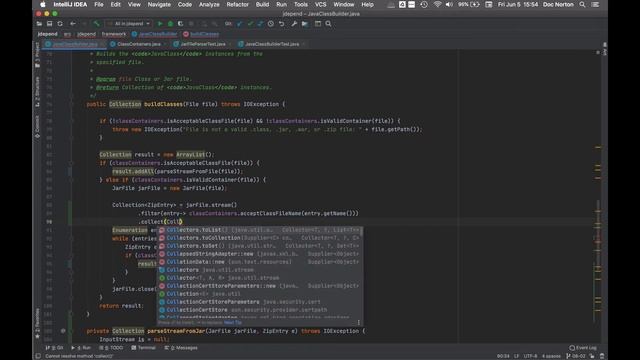Switch to JarFileParserTest.java tab
The image size is (640, 360).
[202, 44]
